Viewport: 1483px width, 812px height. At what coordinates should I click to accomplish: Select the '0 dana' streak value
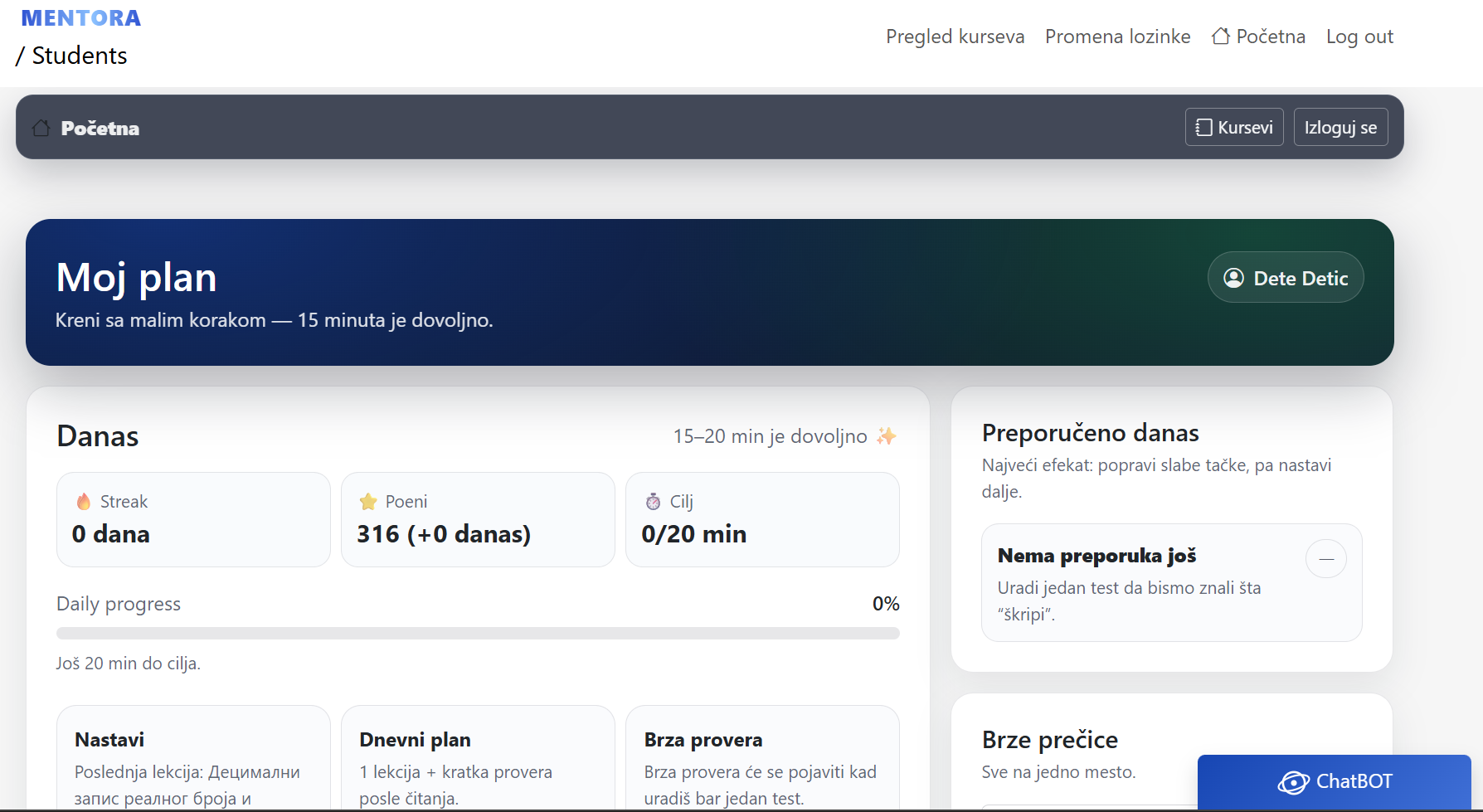[x=110, y=534]
